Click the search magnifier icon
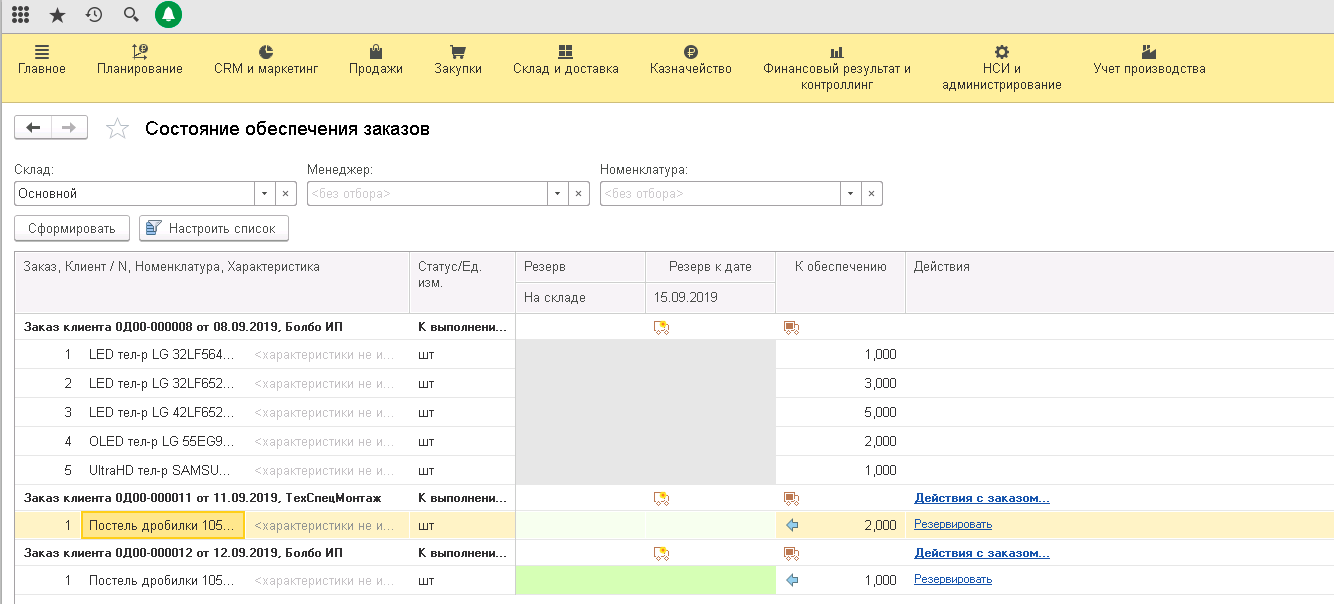The width and height of the screenshot is (1334, 604). pyautogui.click(x=131, y=15)
